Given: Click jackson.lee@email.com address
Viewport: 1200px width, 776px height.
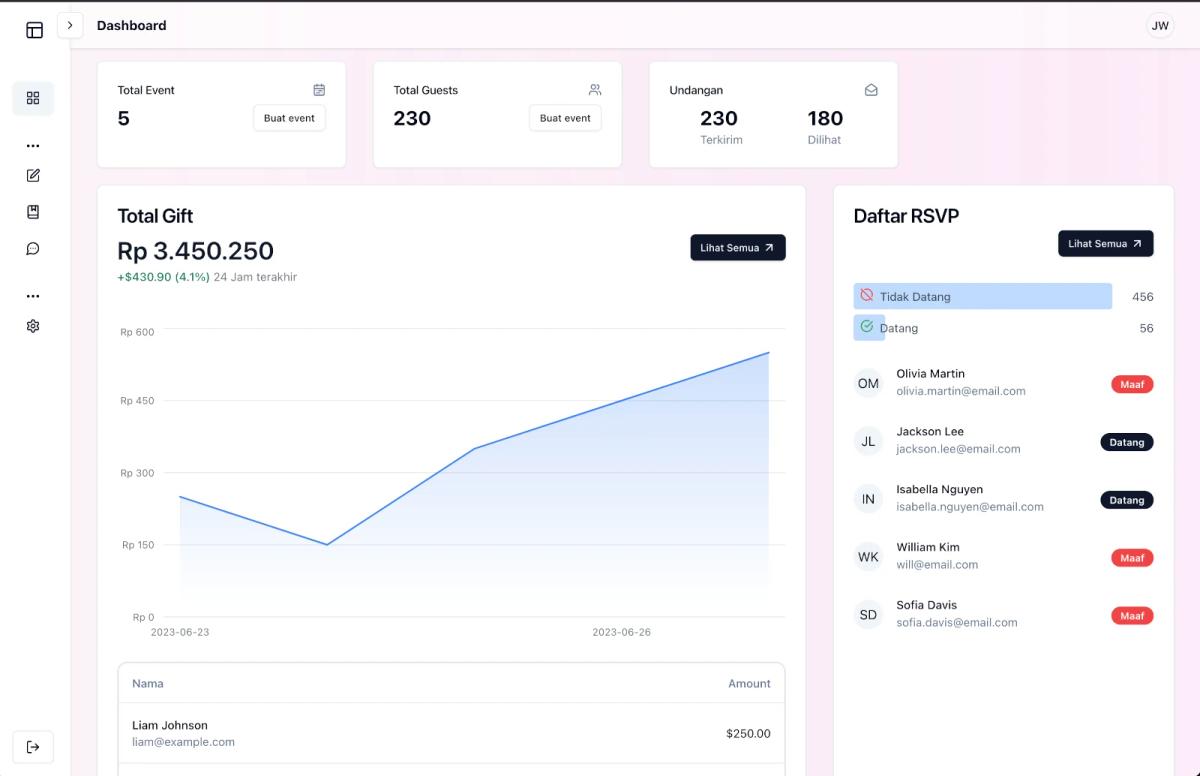Looking at the screenshot, I should pyautogui.click(x=958, y=449).
